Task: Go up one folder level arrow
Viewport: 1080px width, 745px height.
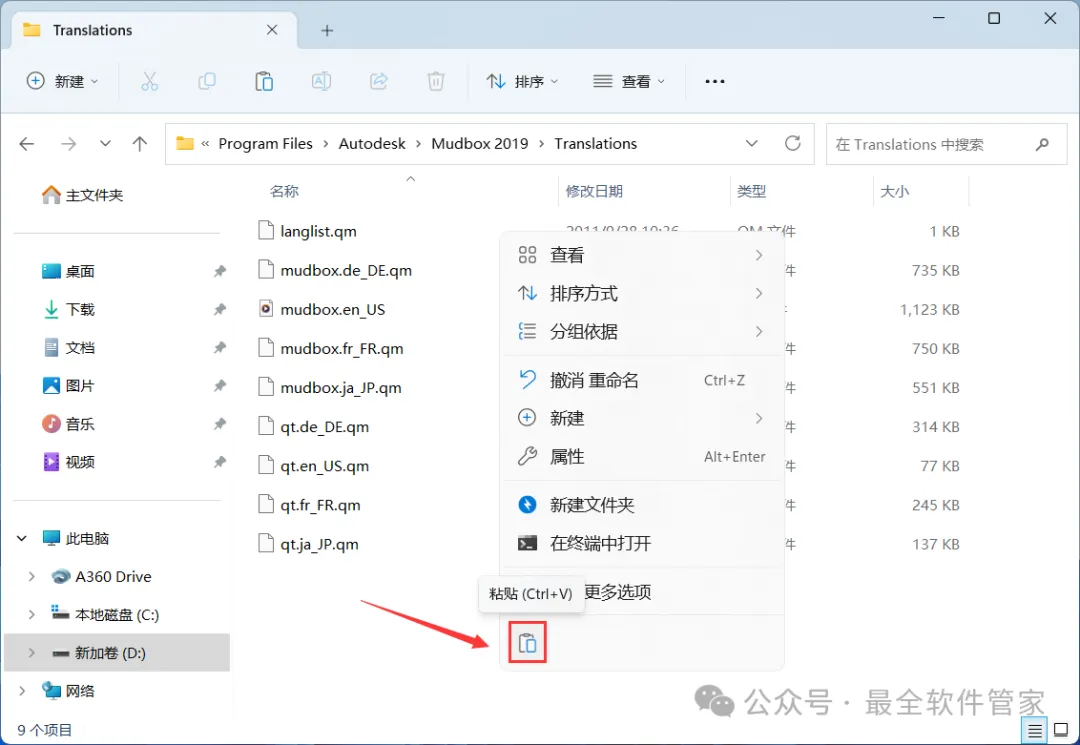Action: click(x=140, y=144)
